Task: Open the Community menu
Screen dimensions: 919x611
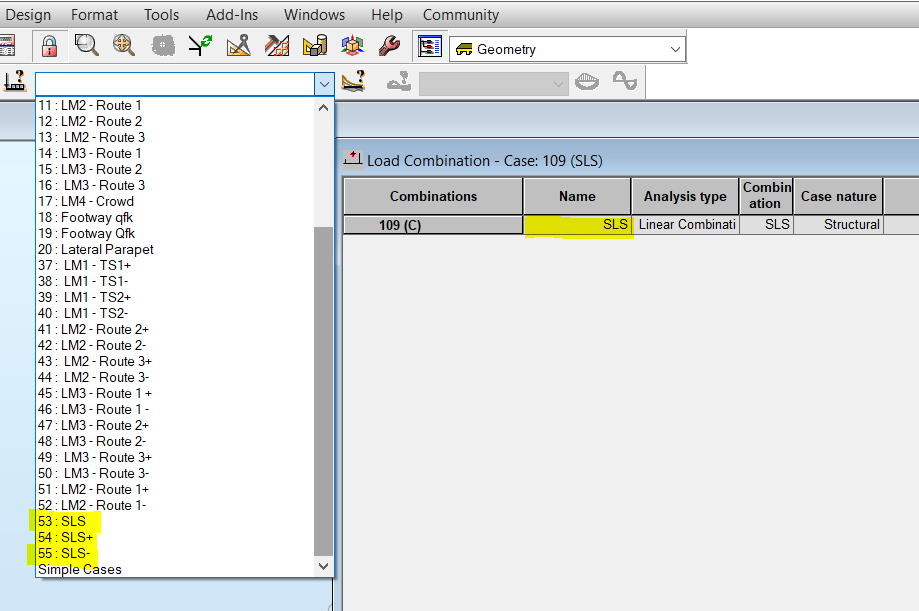Action: point(460,14)
